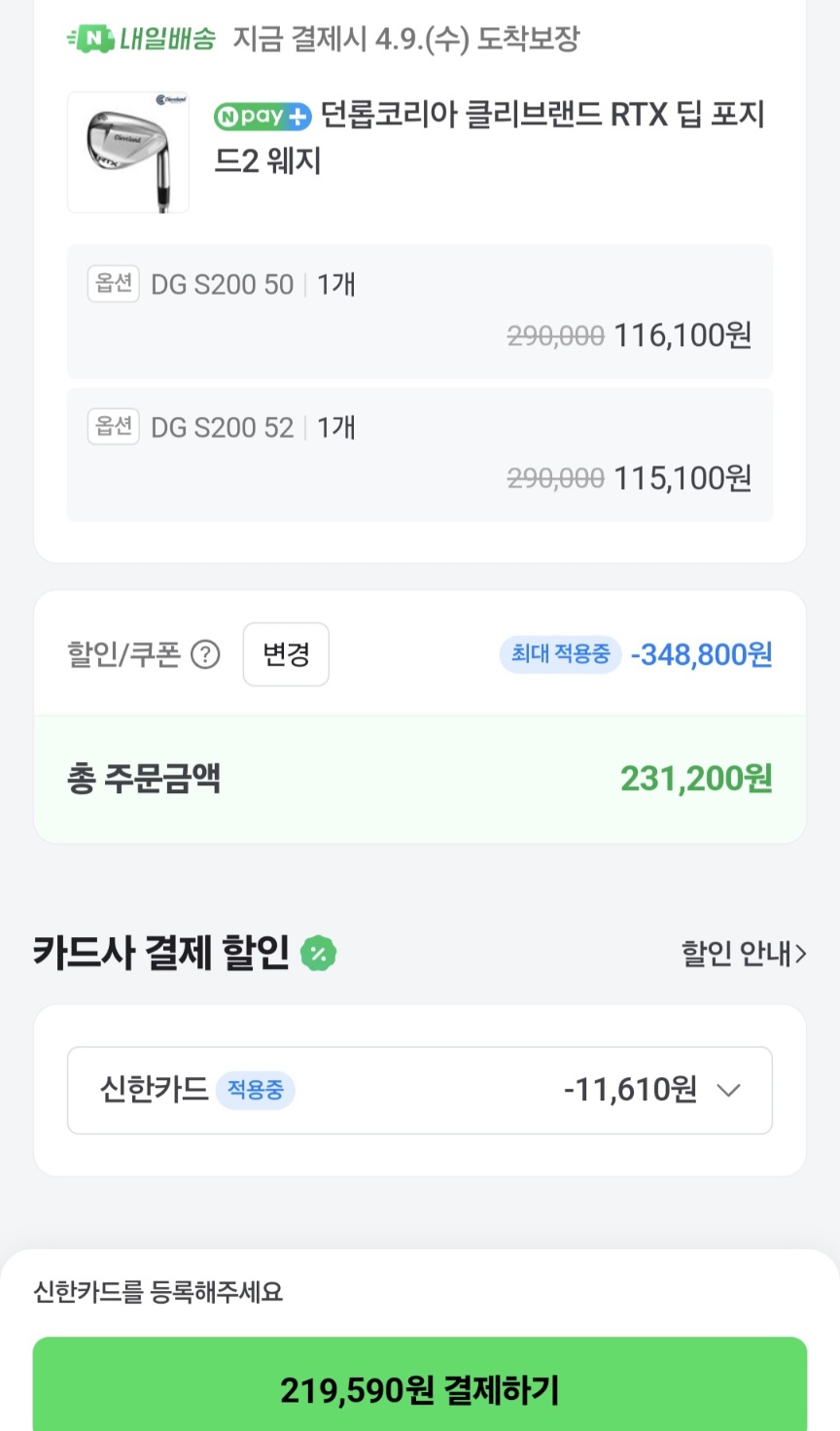Tap the 옵션 badge for DG S200 50
This screenshot has width=840, height=1431.
114,284
